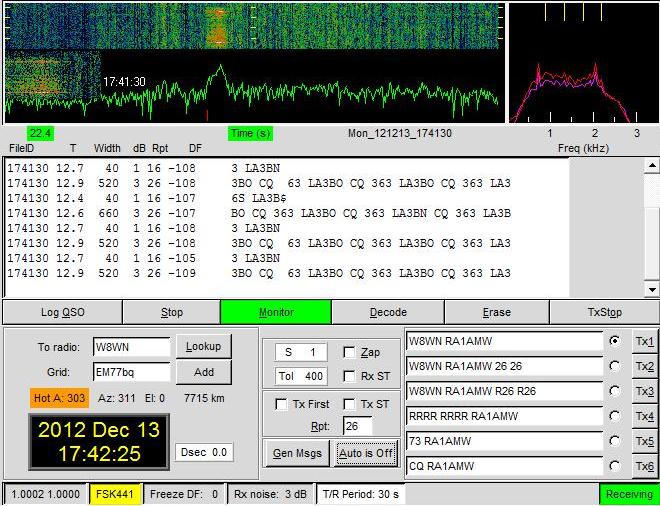Click the file name Mon_121213_174130
This screenshot has width=660, height=506.
pyautogui.click(x=399, y=133)
